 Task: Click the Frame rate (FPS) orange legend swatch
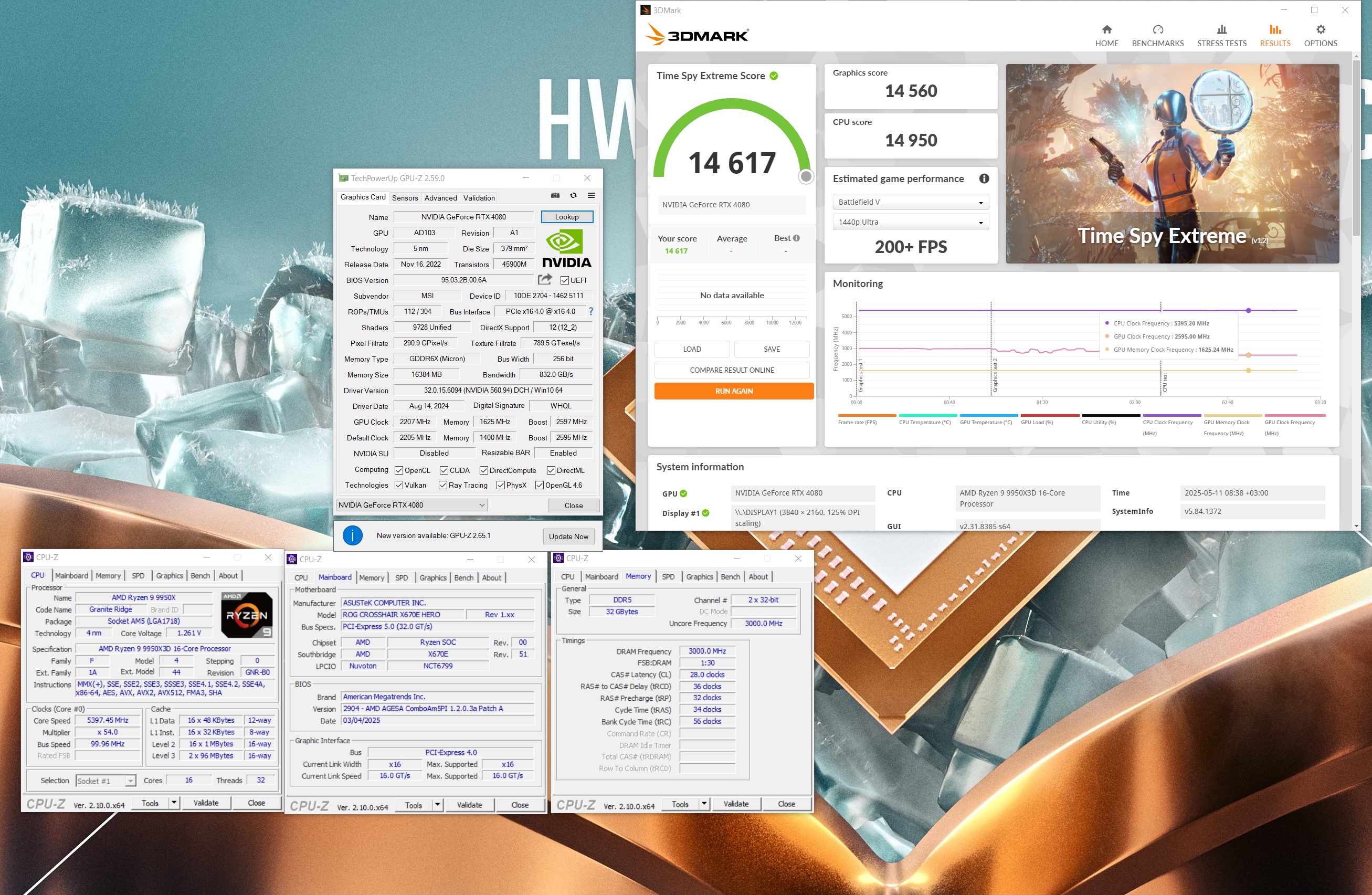[867, 415]
